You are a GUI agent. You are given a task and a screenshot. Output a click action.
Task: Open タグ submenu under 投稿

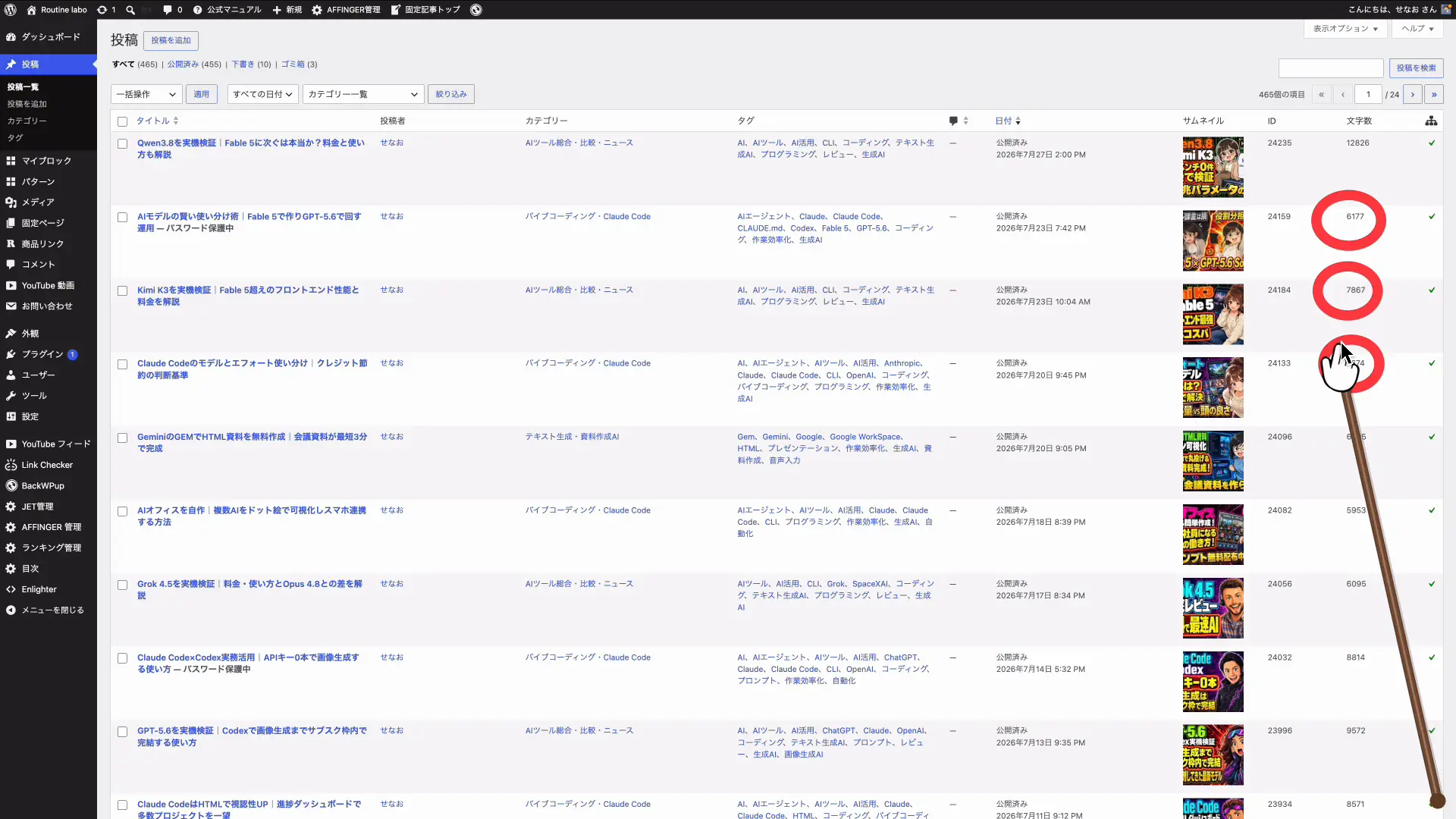15,138
